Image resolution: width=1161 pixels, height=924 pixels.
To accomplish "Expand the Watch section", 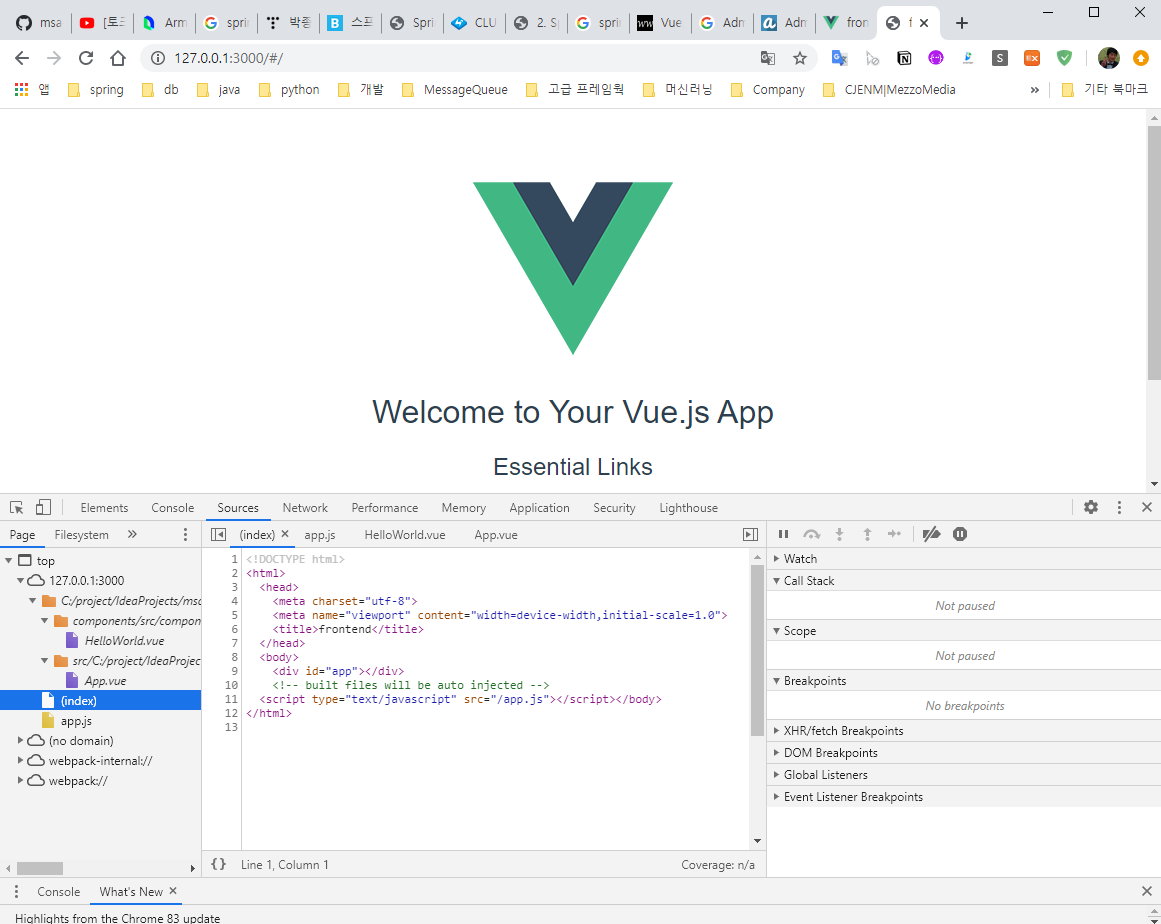I will [x=963, y=558].
